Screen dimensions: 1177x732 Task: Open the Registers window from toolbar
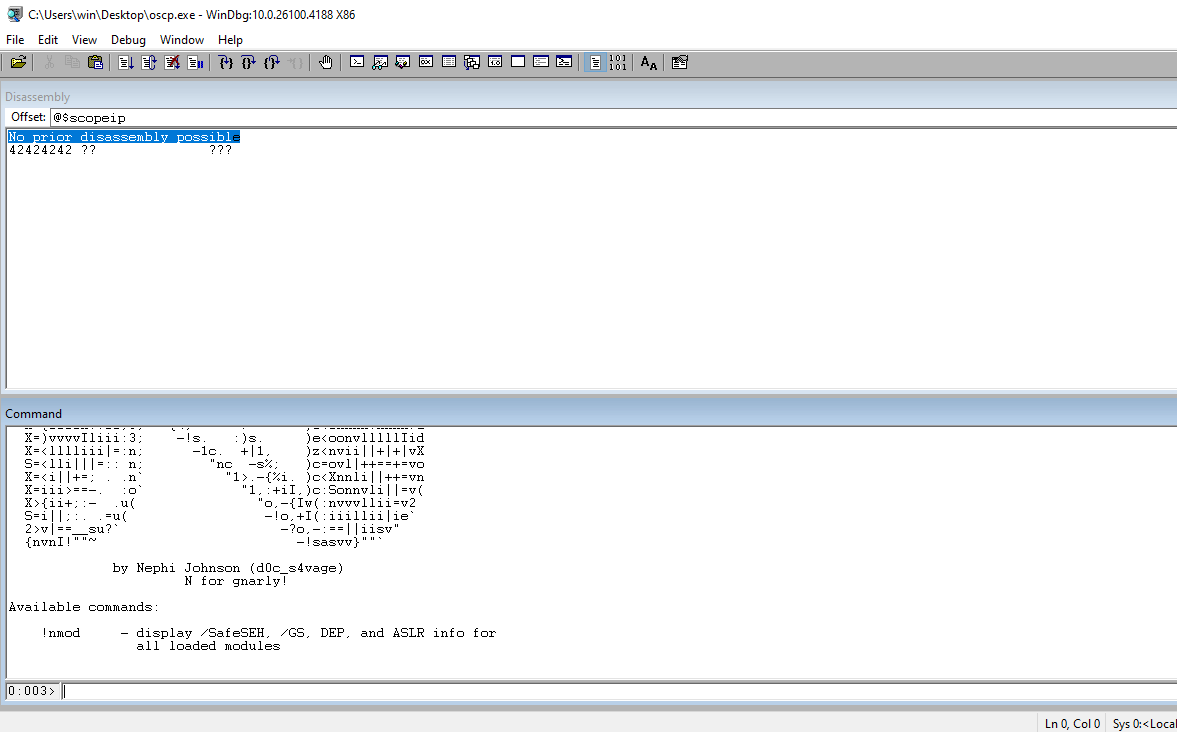point(426,63)
